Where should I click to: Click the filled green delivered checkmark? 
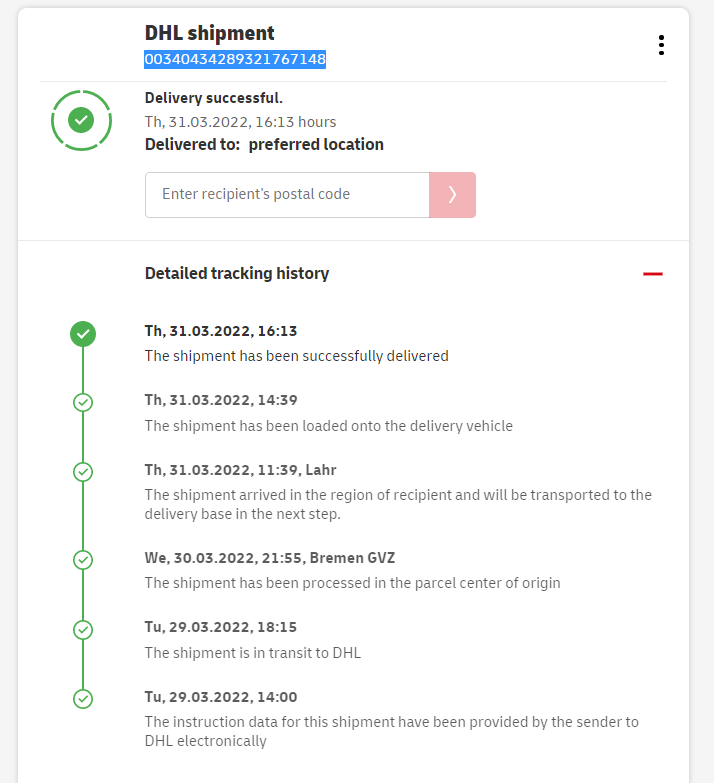pyautogui.click(x=83, y=333)
